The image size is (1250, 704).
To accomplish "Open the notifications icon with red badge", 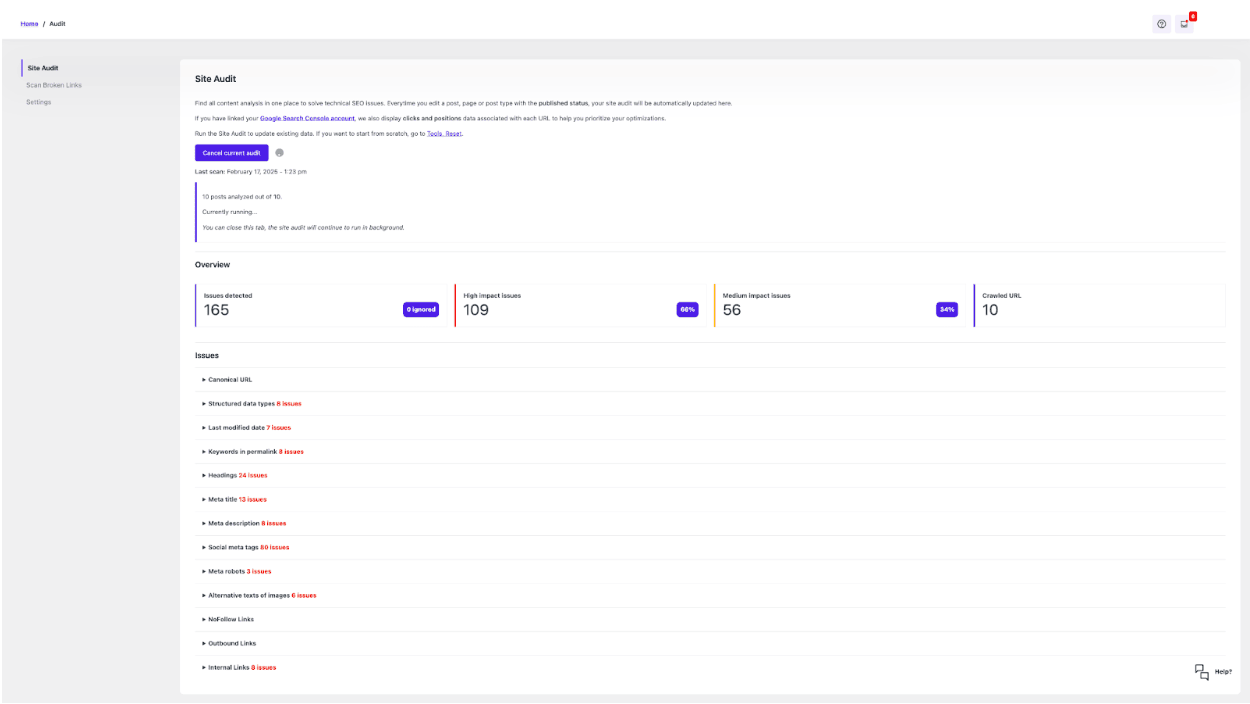I will click(1186, 23).
